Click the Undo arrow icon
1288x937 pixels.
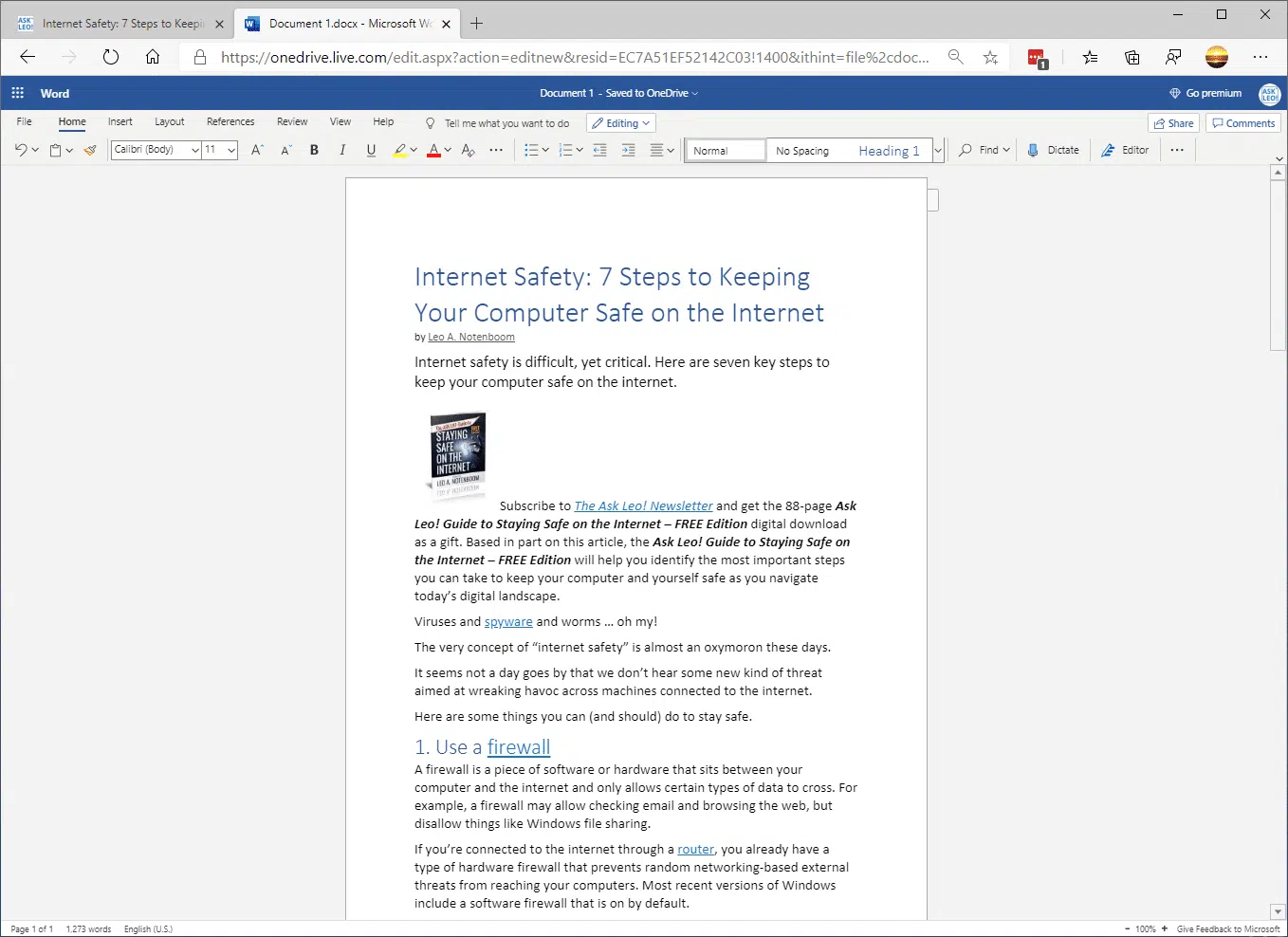click(21, 150)
